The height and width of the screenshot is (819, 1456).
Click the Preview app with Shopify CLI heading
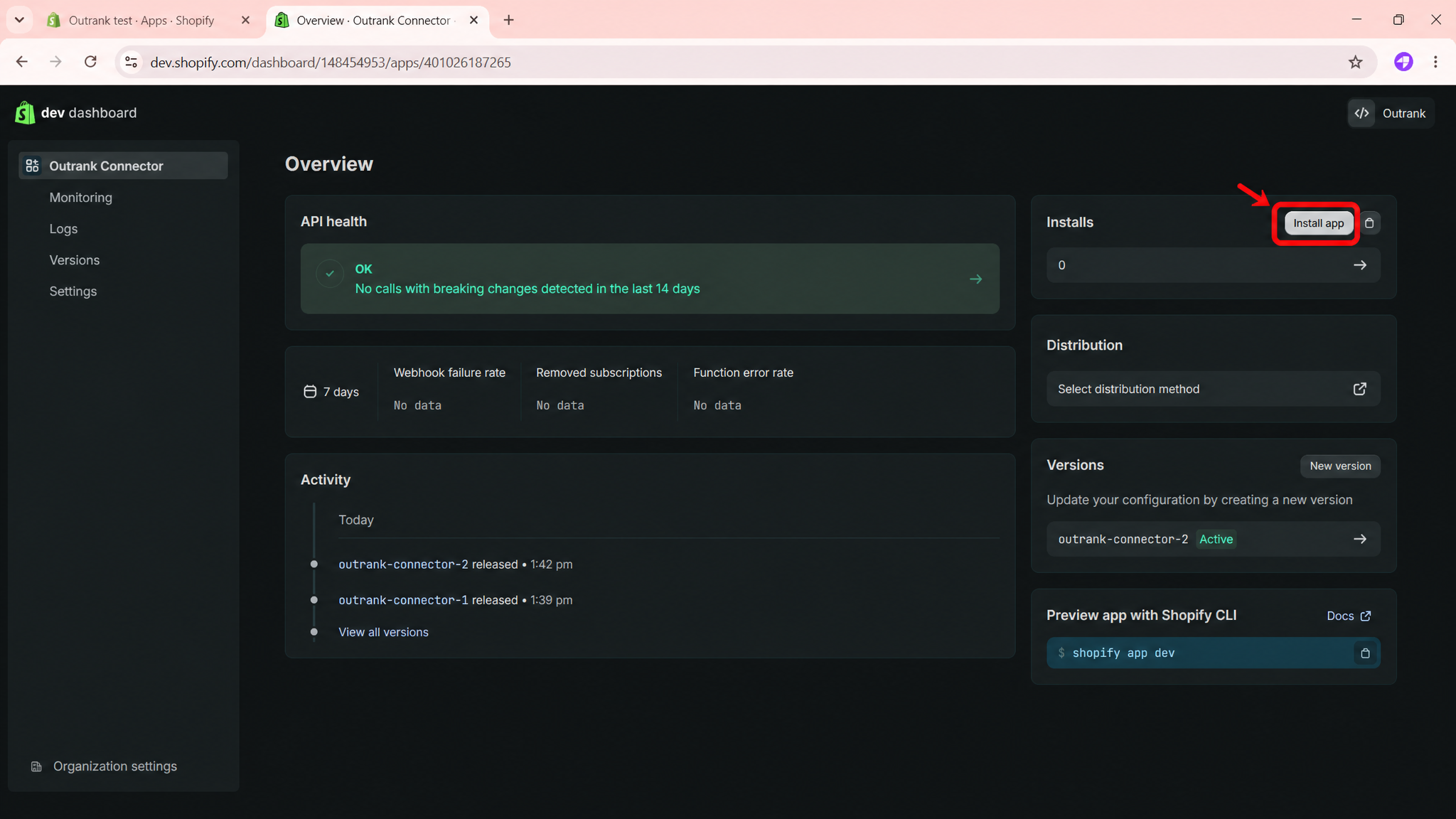[x=1141, y=615]
